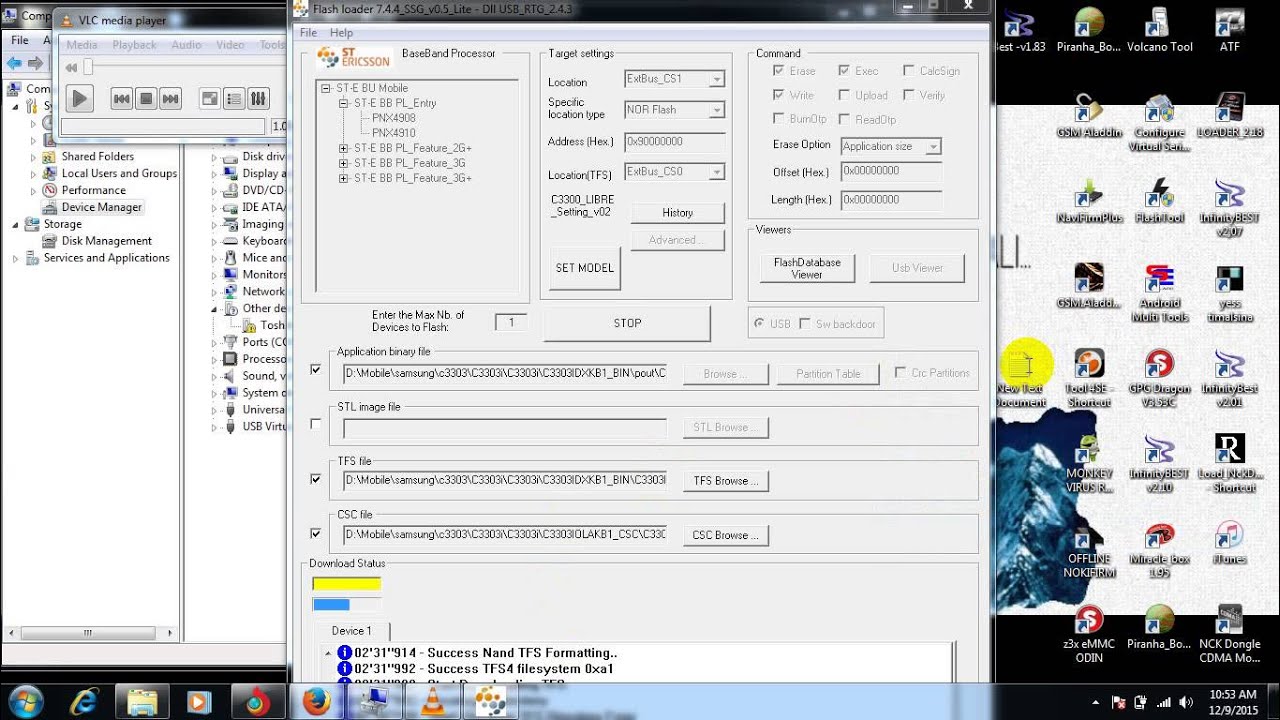Viewport: 1280px width, 720px height.
Task: Expand ST-E BB PL_Feature_2G+ node
Action: [343, 148]
